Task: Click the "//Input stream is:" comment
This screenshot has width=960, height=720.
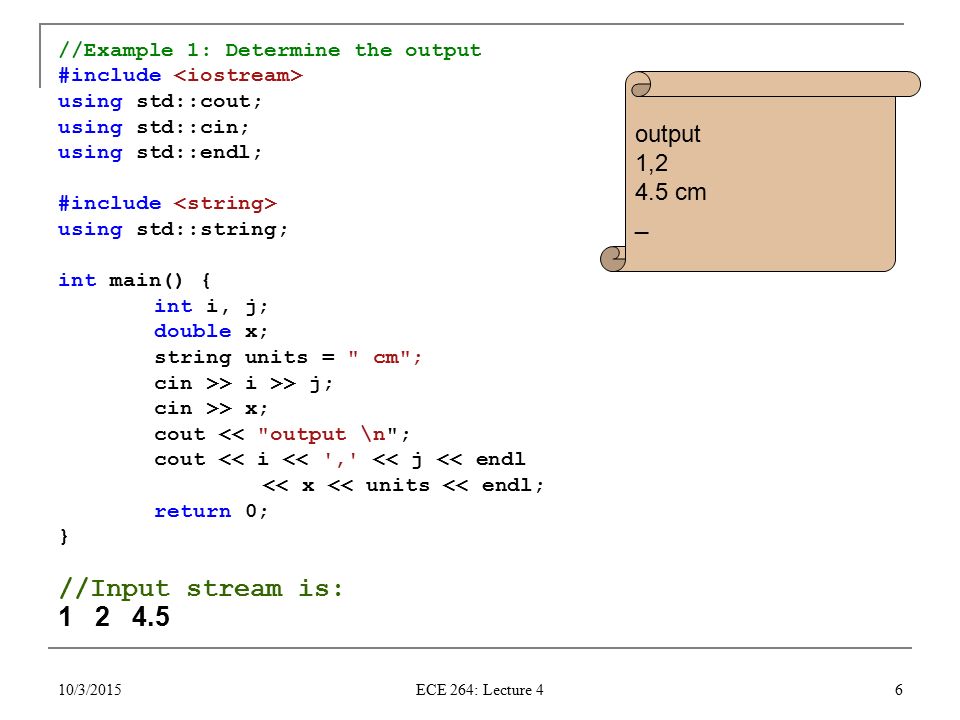Action: pos(201,588)
